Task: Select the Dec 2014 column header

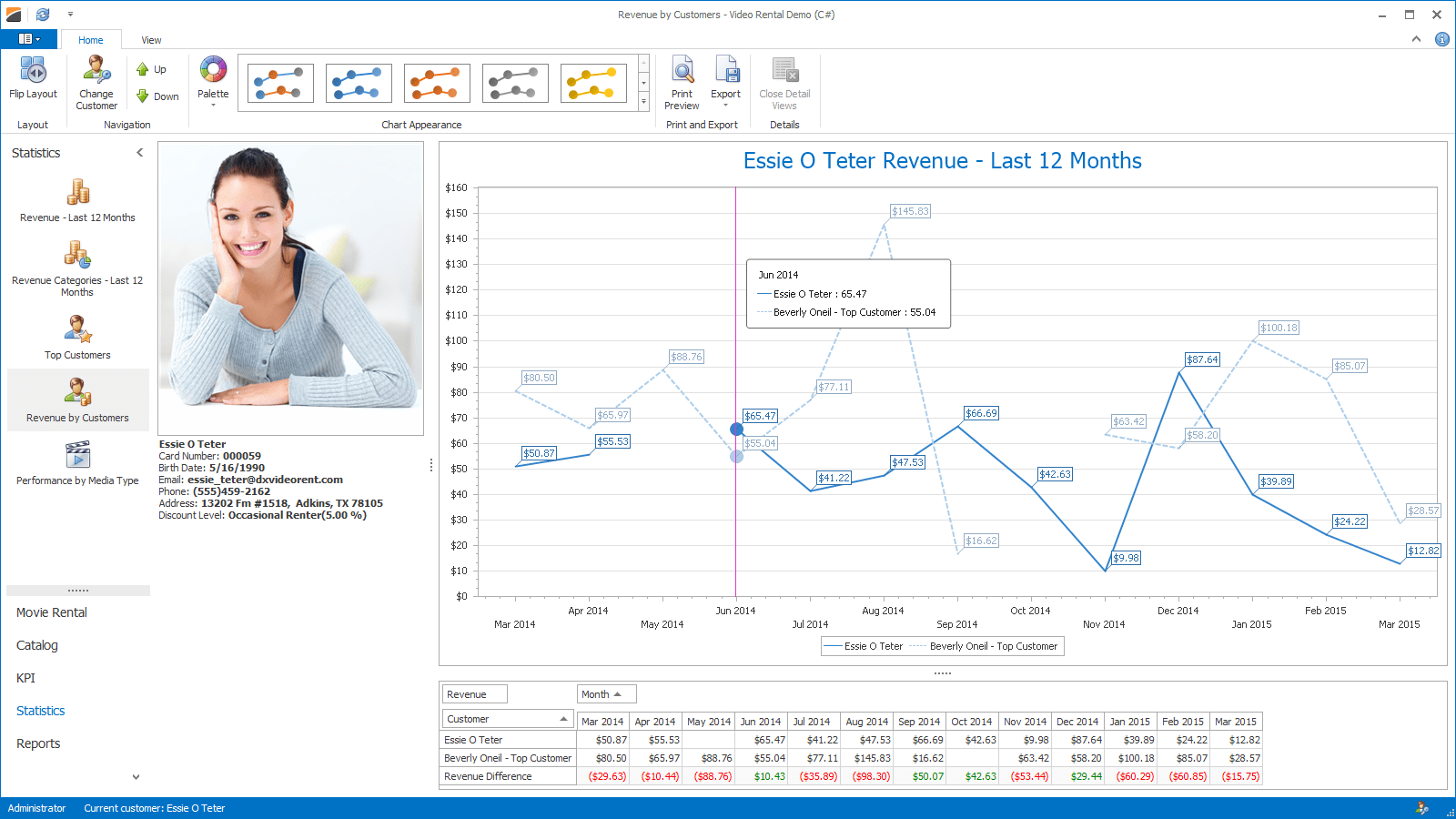Action: (x=1077, y=722)
